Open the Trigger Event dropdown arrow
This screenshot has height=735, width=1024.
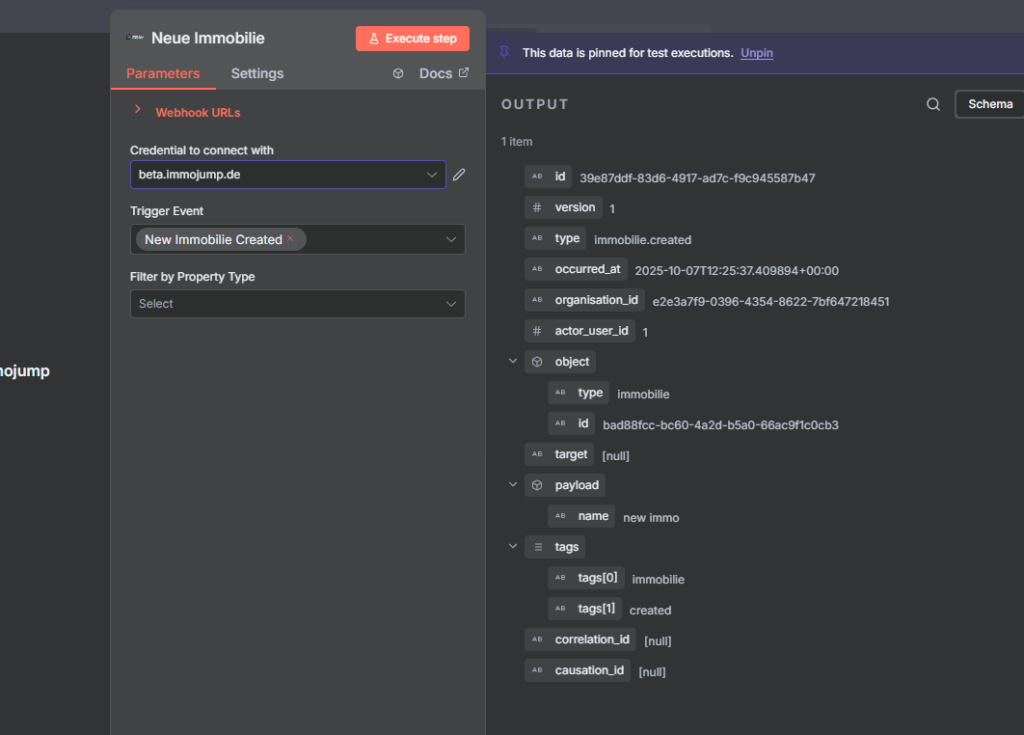[451, 240]
